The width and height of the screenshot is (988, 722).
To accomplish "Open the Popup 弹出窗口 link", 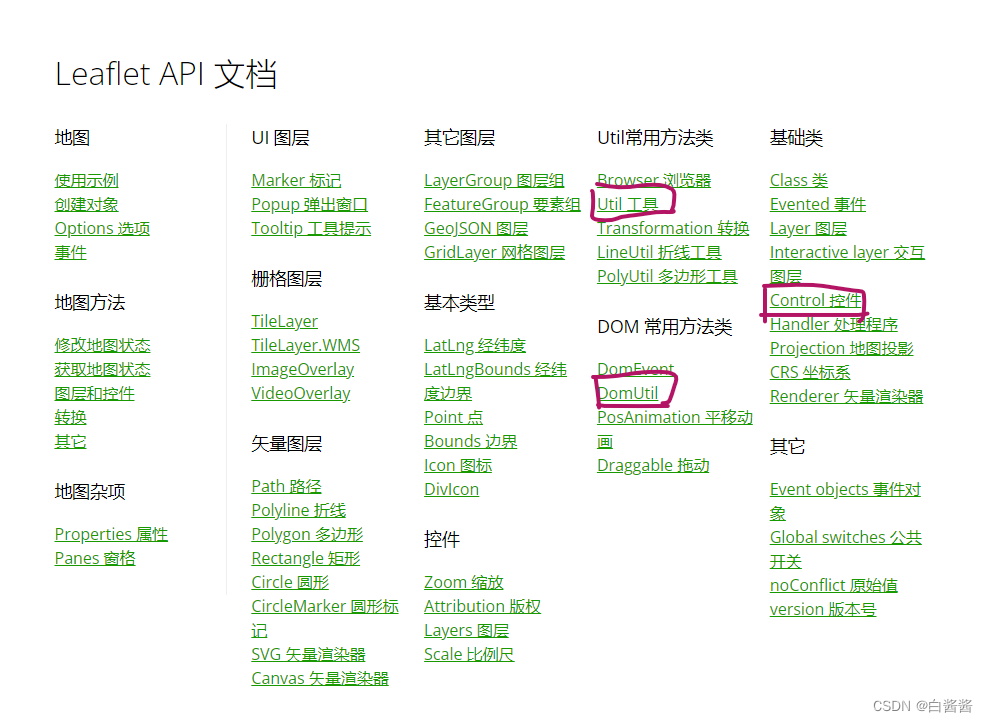I will pyautogui.click(x=310, y=204).
